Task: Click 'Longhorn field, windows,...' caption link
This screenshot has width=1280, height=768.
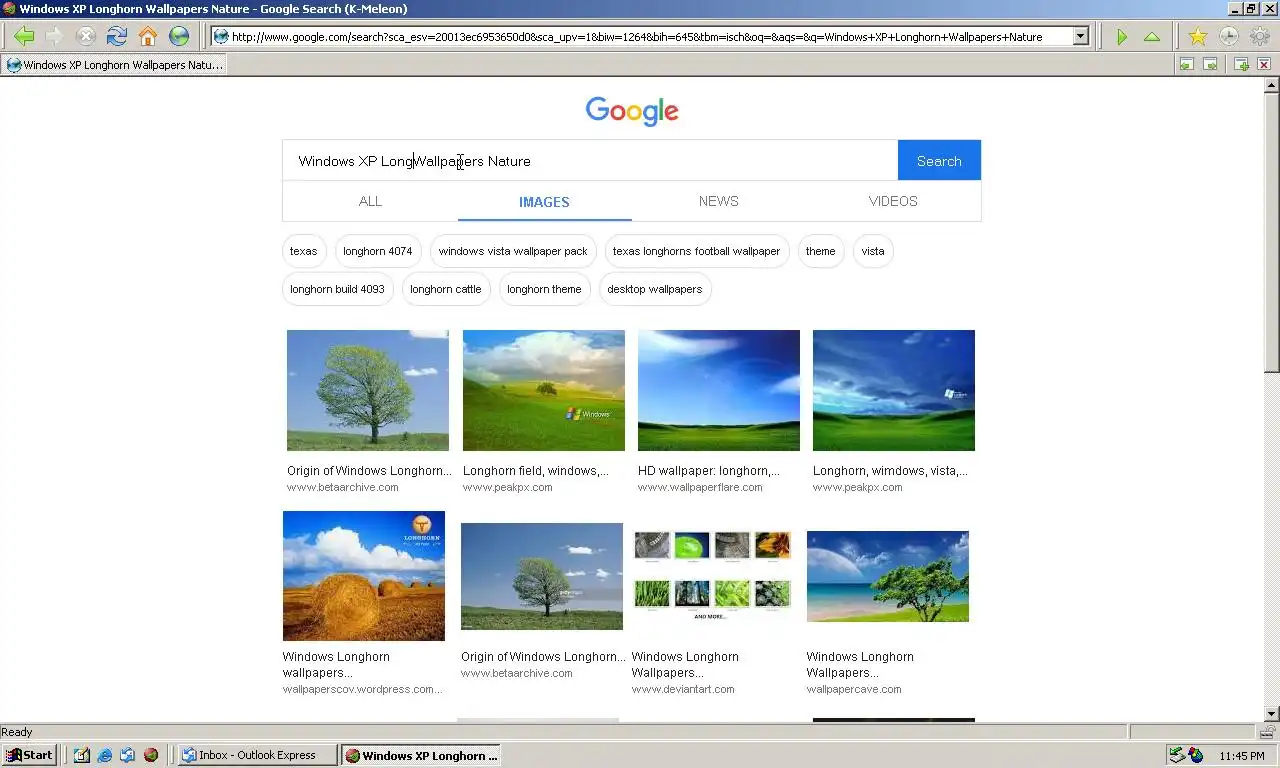Action: (536, 471)
